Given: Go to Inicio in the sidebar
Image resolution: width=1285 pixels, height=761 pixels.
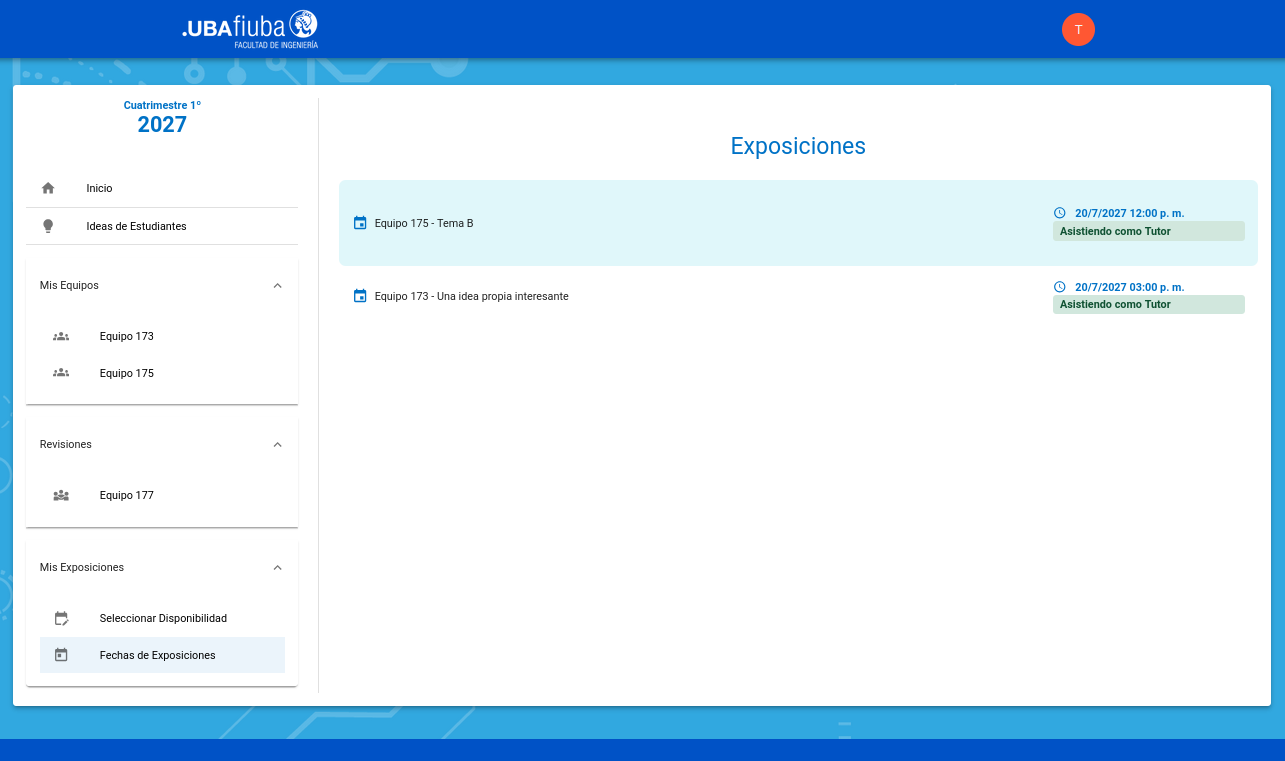Looking at the screenshot, I should coord(100,188).
